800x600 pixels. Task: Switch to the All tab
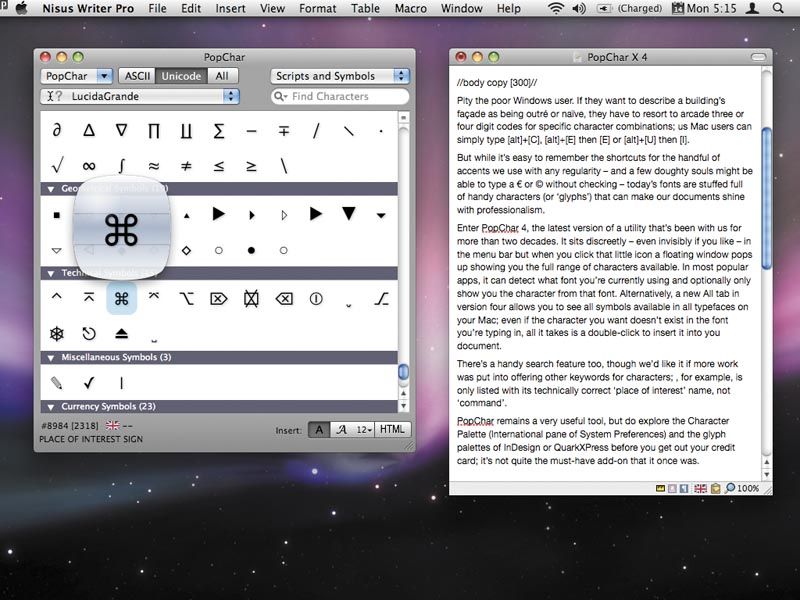click(222, 76)
